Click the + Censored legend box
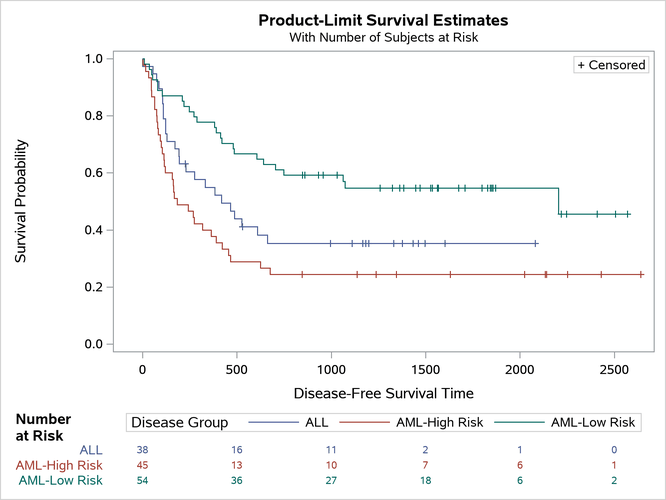Screen dimensions: 666x500 click(612, 65)
